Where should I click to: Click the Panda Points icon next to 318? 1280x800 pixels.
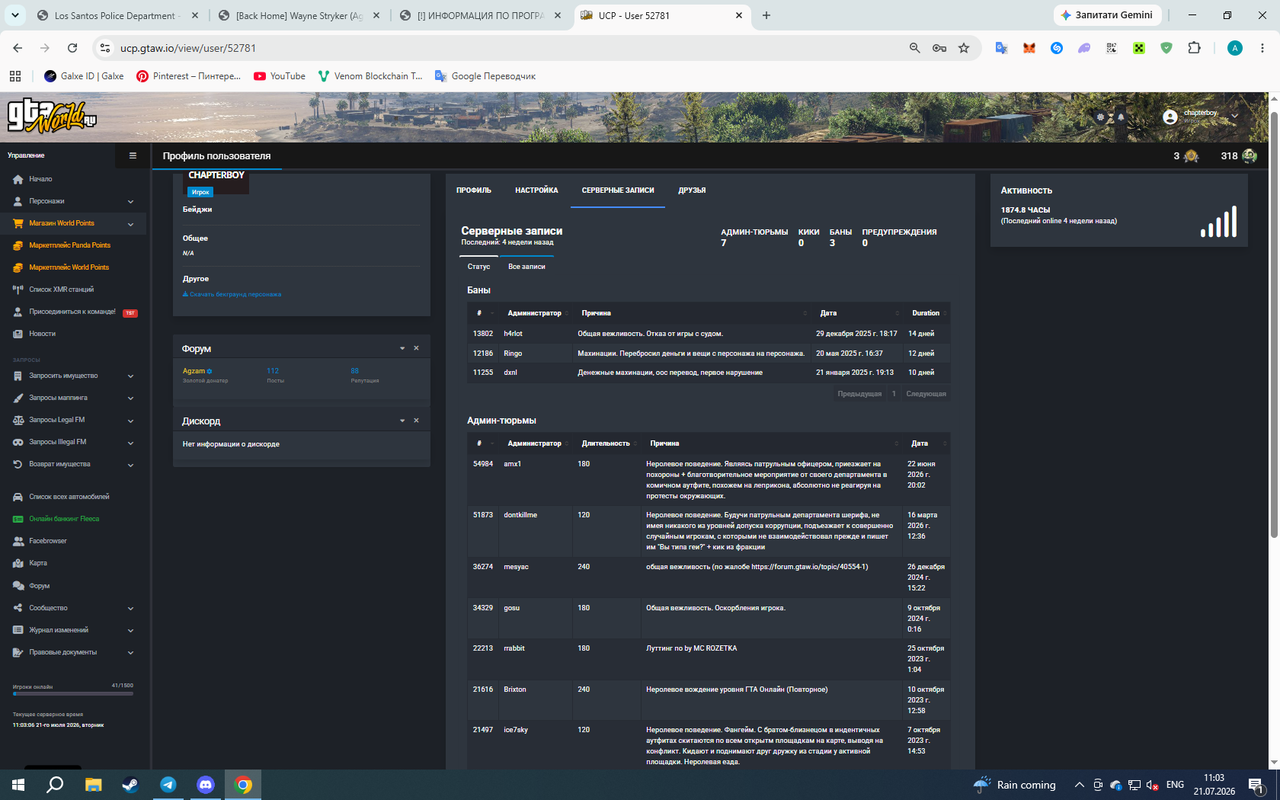(x=1249, y=156)
